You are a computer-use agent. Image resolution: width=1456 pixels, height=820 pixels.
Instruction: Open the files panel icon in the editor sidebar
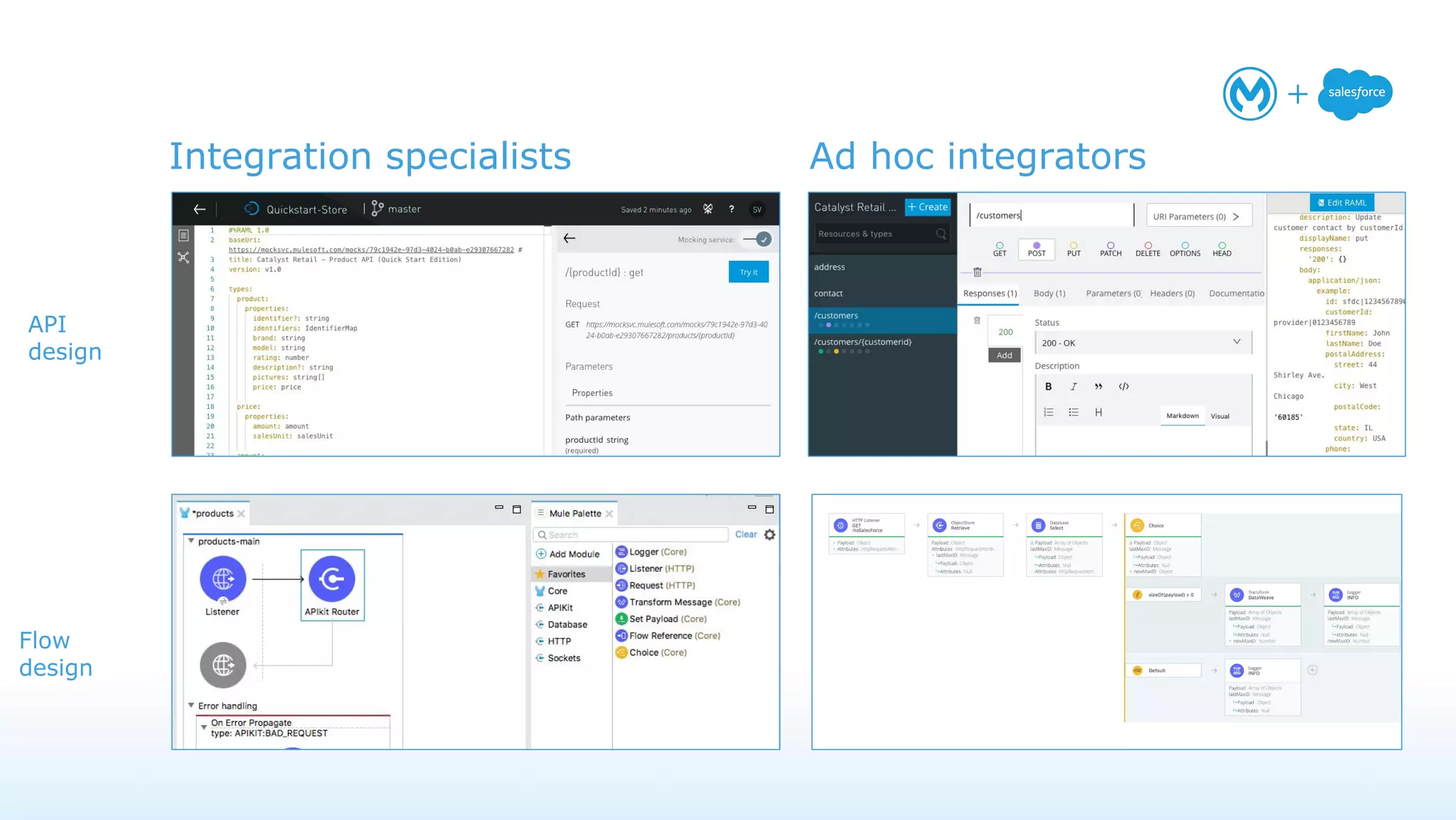point(183,235)
